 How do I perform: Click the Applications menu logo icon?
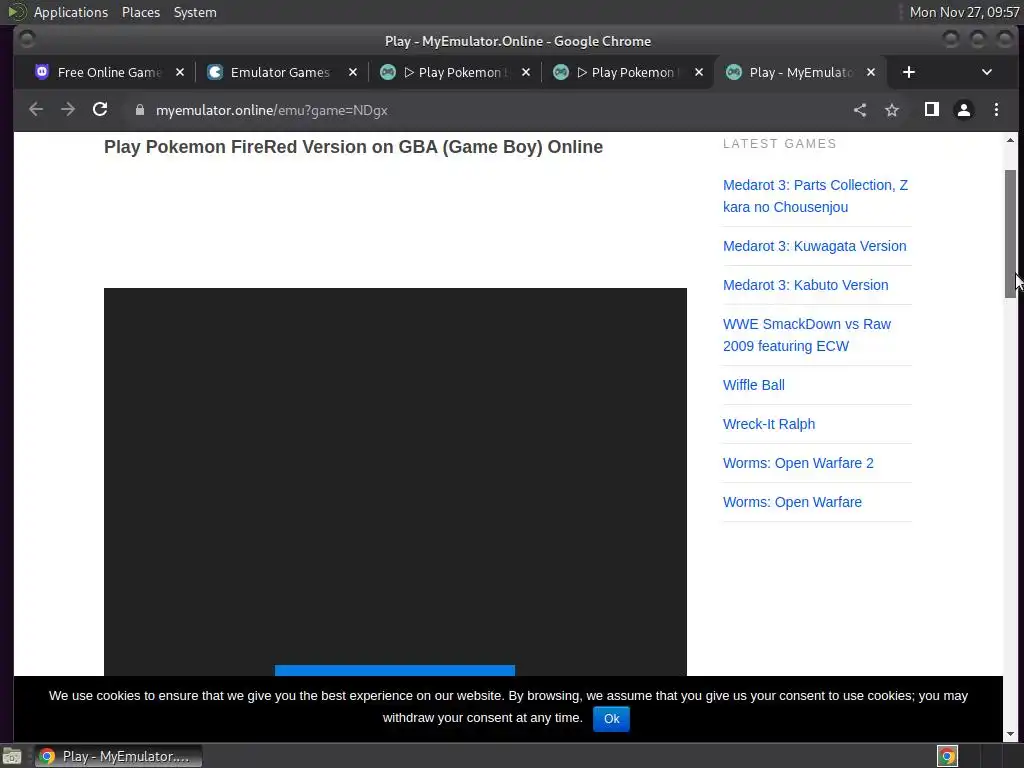16,12
